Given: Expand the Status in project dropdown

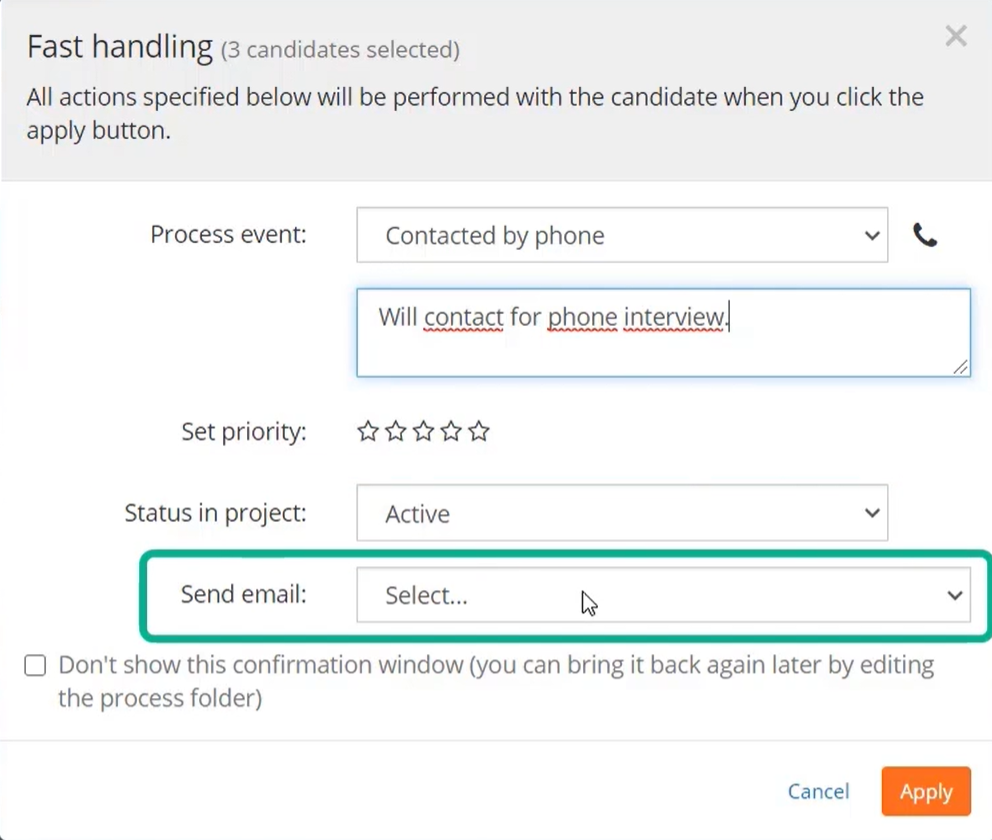Looking at the screenshot, I should point(622,513).
